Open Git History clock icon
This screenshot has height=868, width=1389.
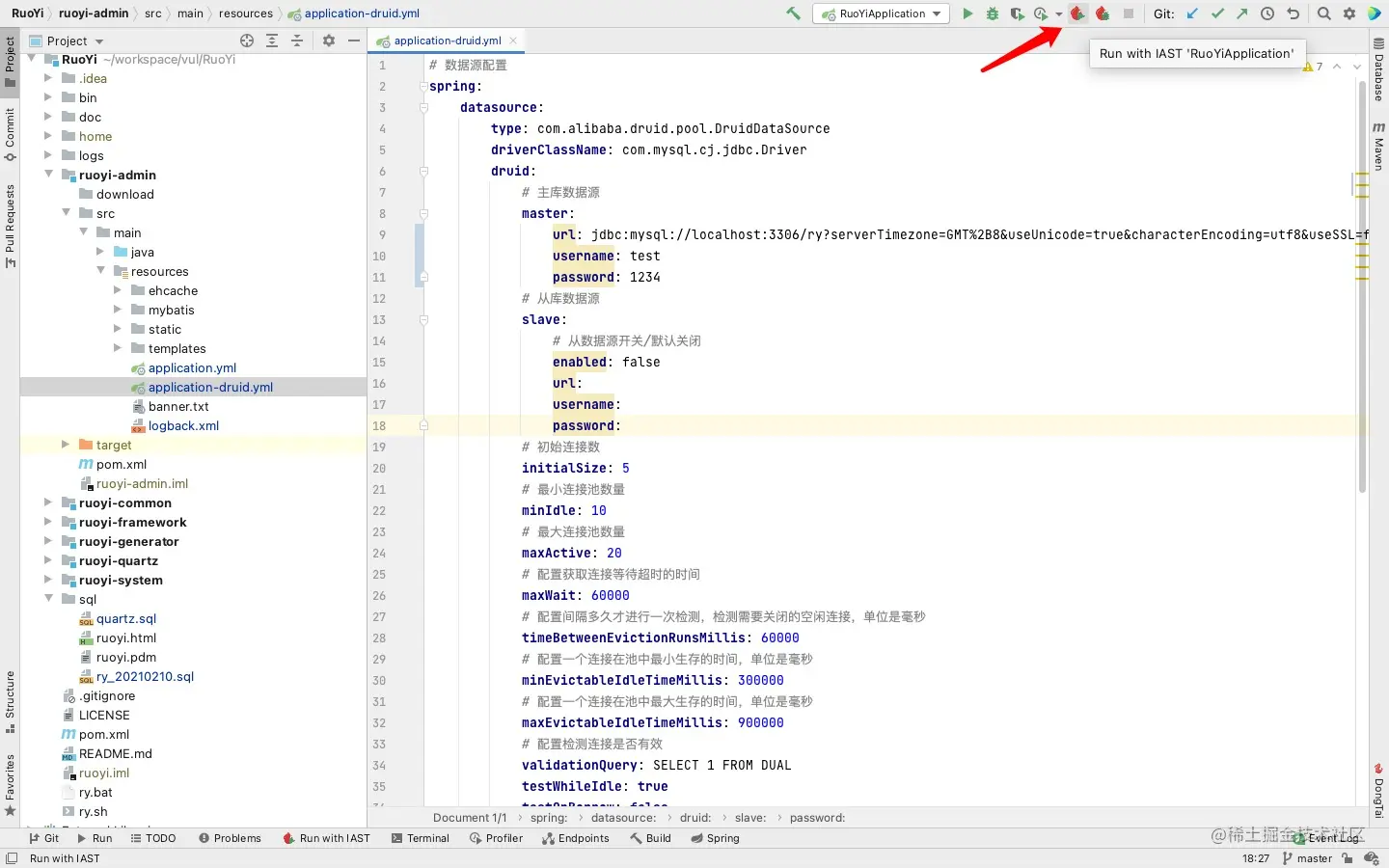point(1267,14)
